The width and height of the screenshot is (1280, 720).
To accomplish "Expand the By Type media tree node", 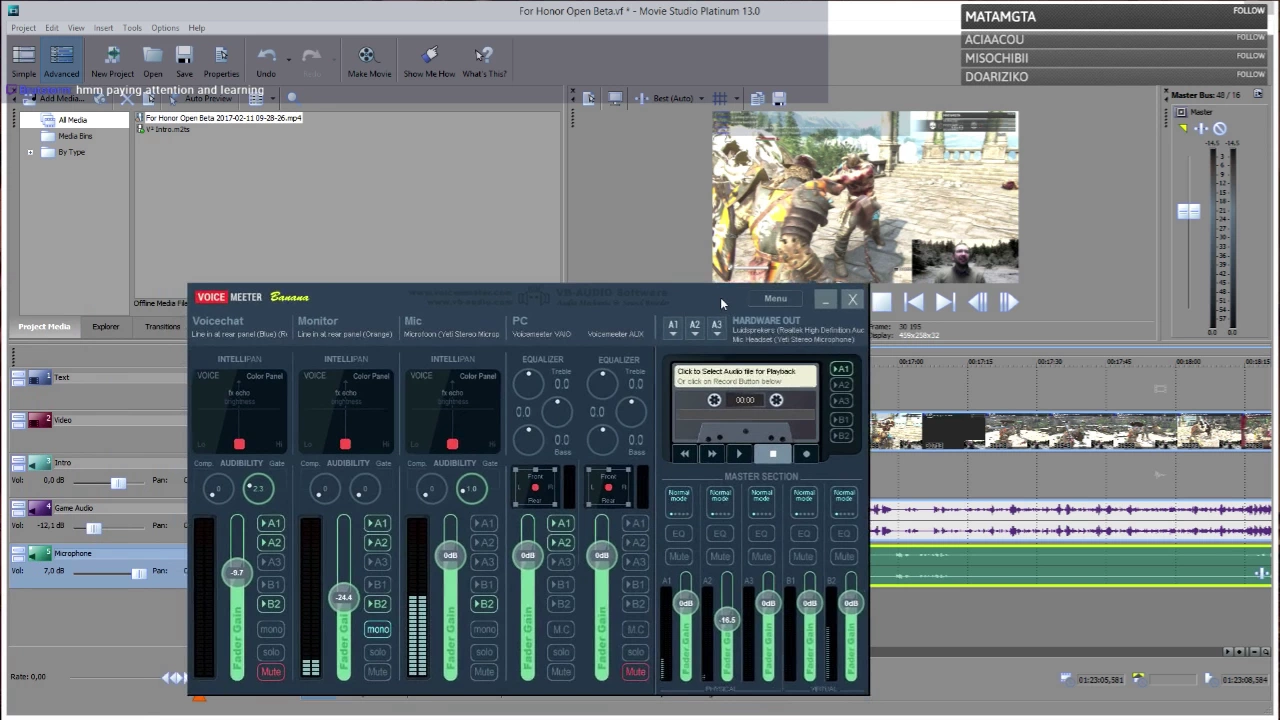I will [30, 152].
